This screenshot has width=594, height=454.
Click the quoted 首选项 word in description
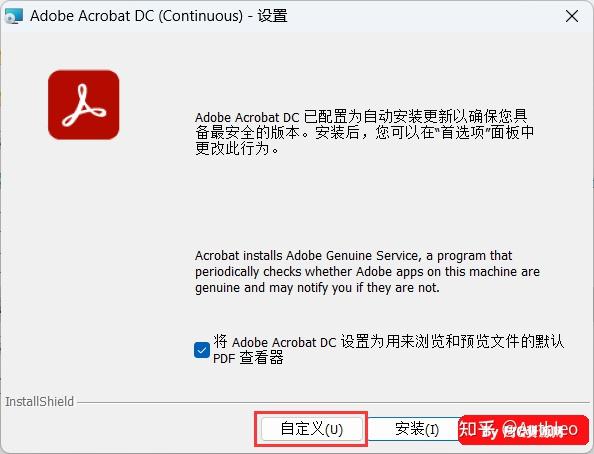tap(467, 132)
